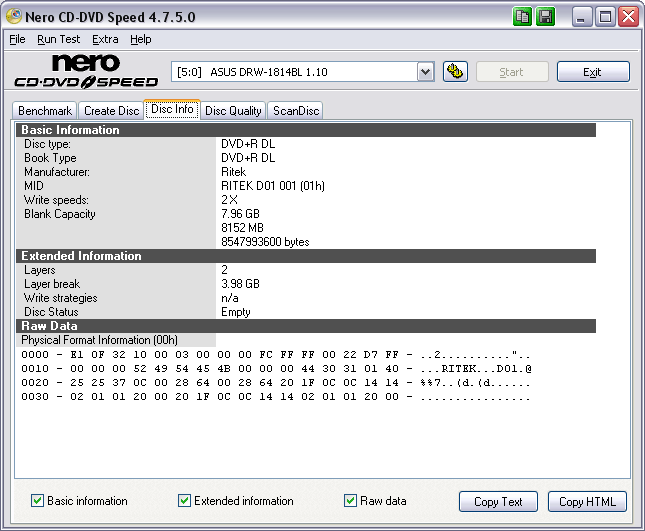
Task: Click the Physical Format Information (00h) label
Action: coord(100,340)
